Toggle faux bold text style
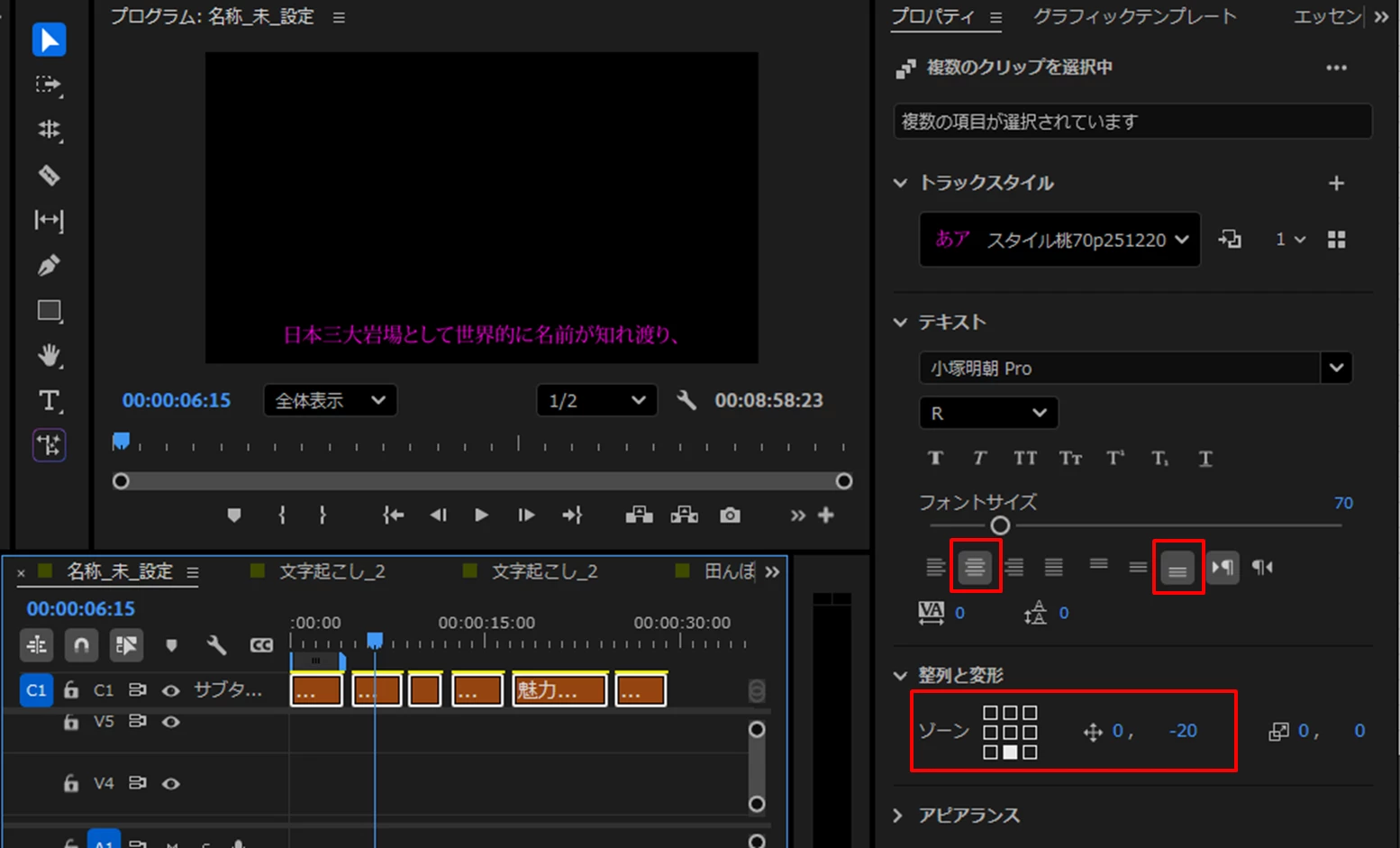The height and width of the screenshot is (848, 1400). click(x=935, y=458)
